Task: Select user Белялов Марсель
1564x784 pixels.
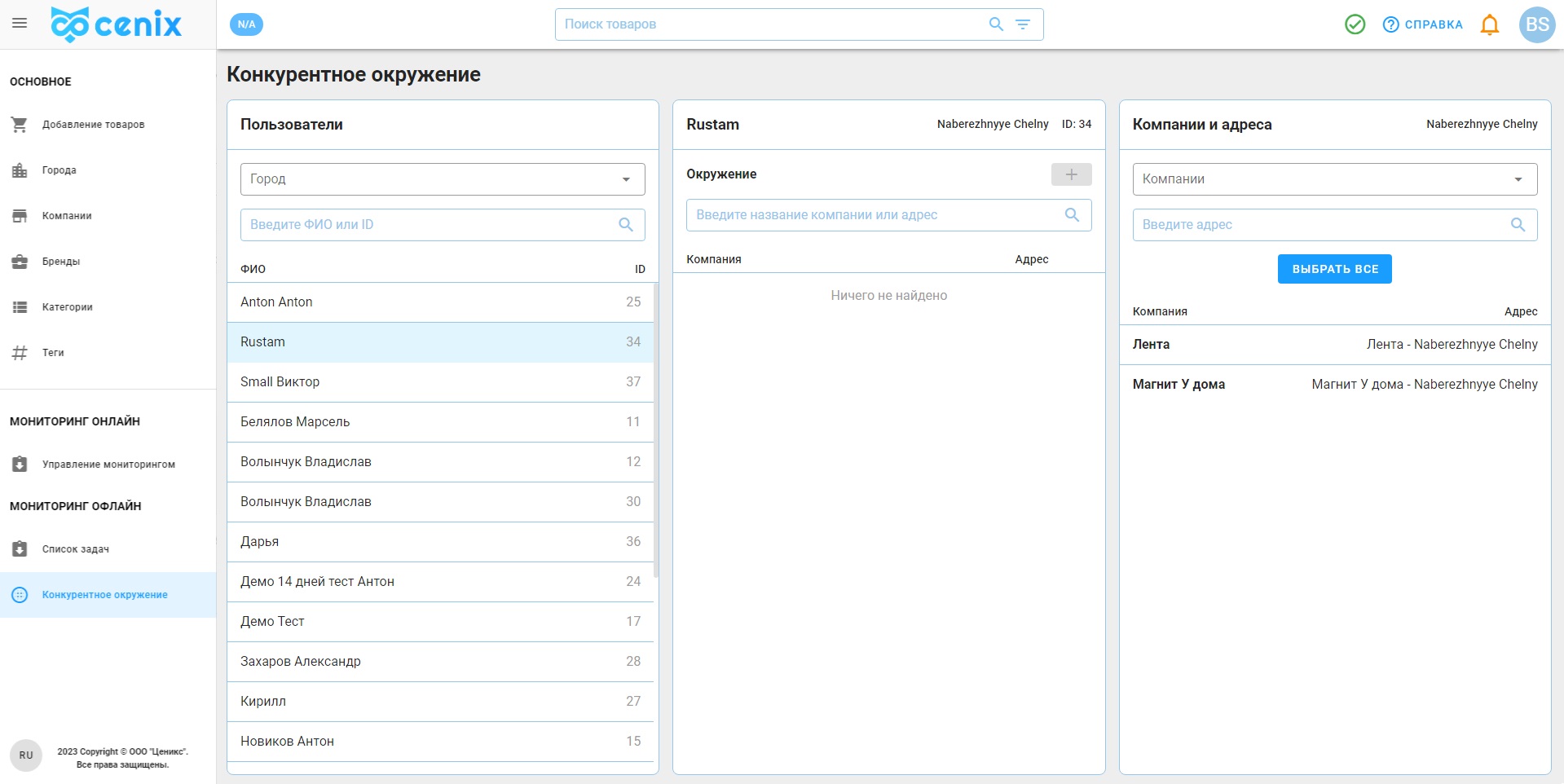Action: click(x=440, y=422)
